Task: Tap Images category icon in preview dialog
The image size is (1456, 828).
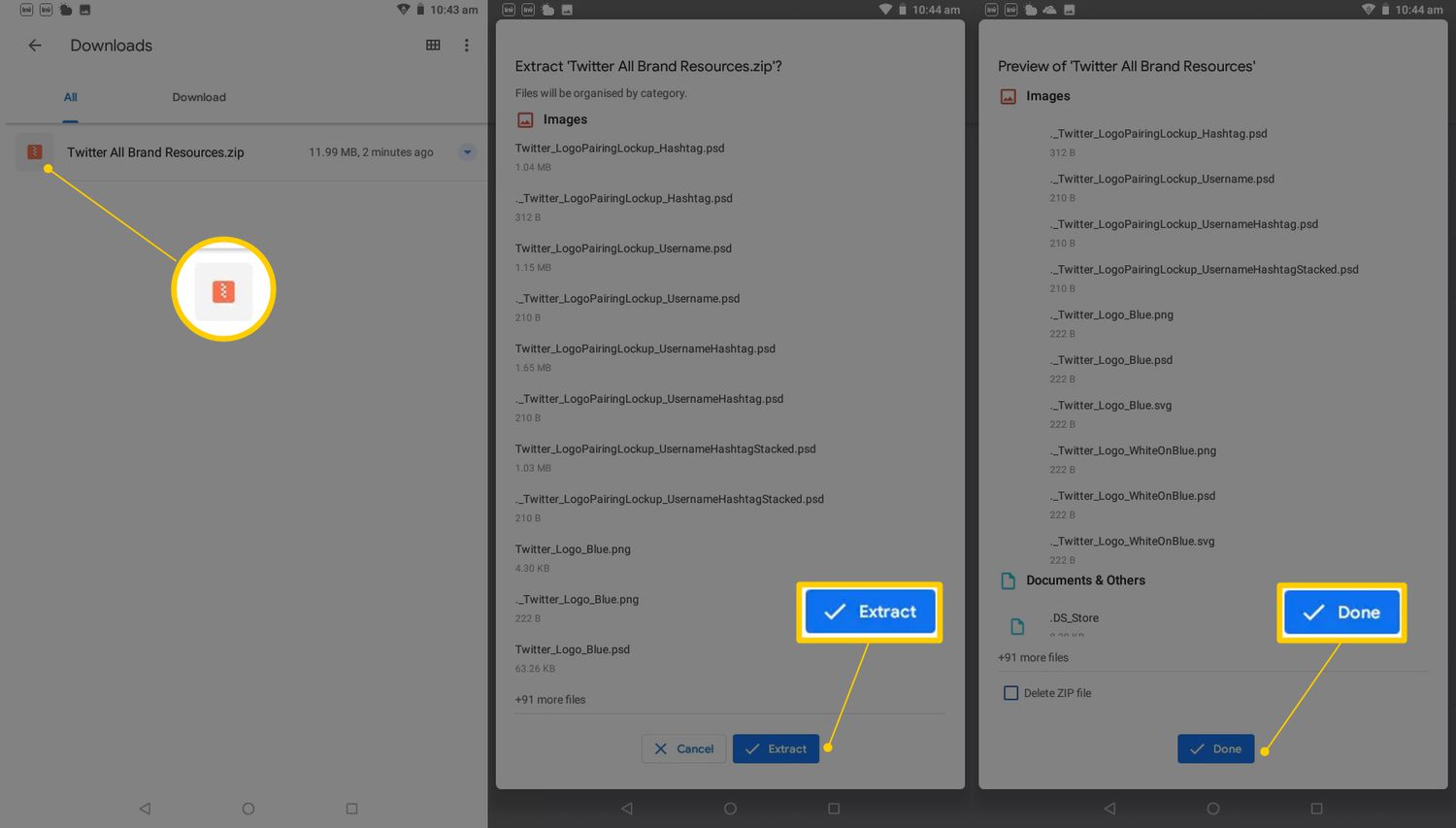Action: click(1009, 96)
